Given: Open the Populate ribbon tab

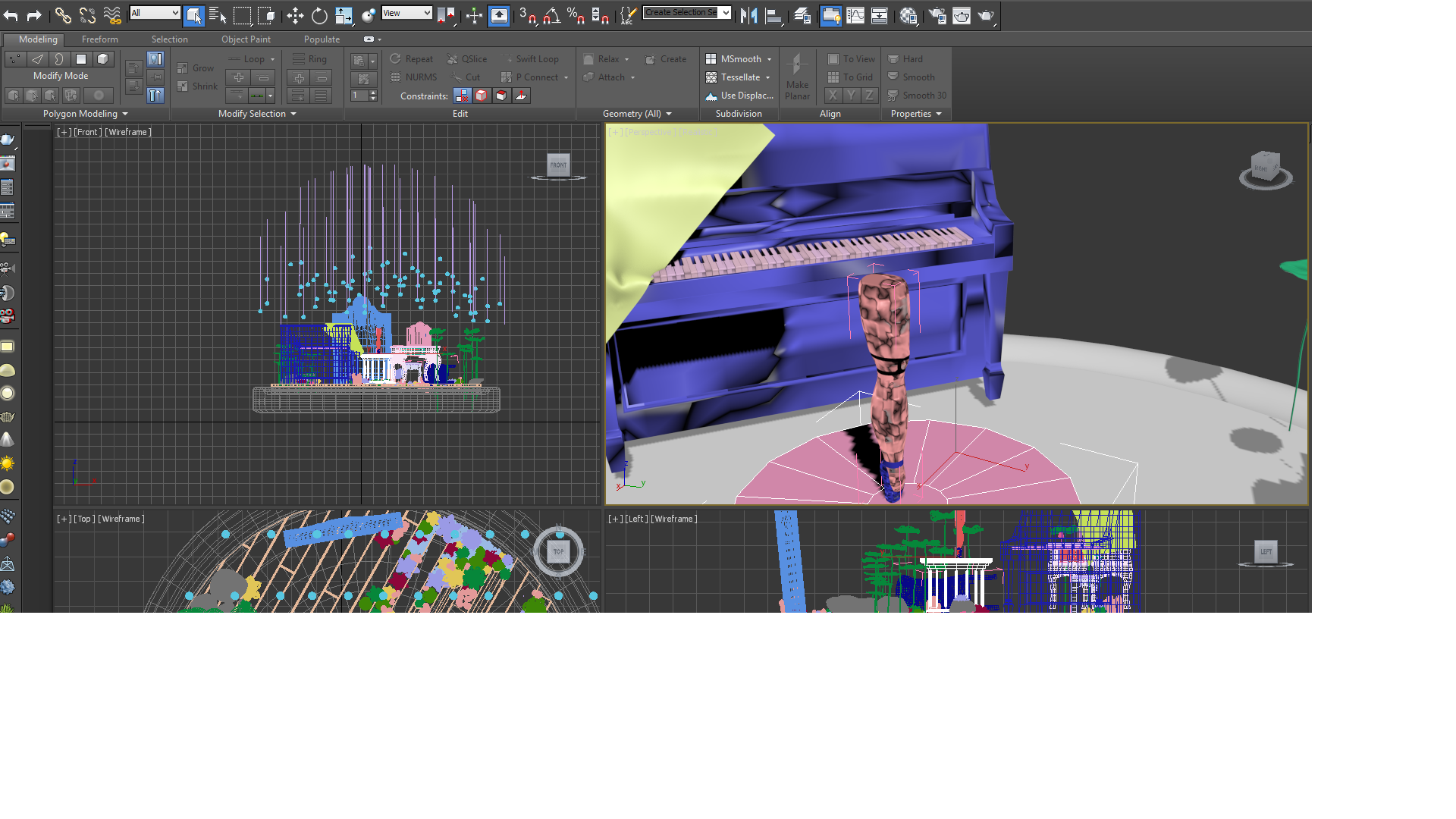Looking at the screenshot, I should [321, 39].
